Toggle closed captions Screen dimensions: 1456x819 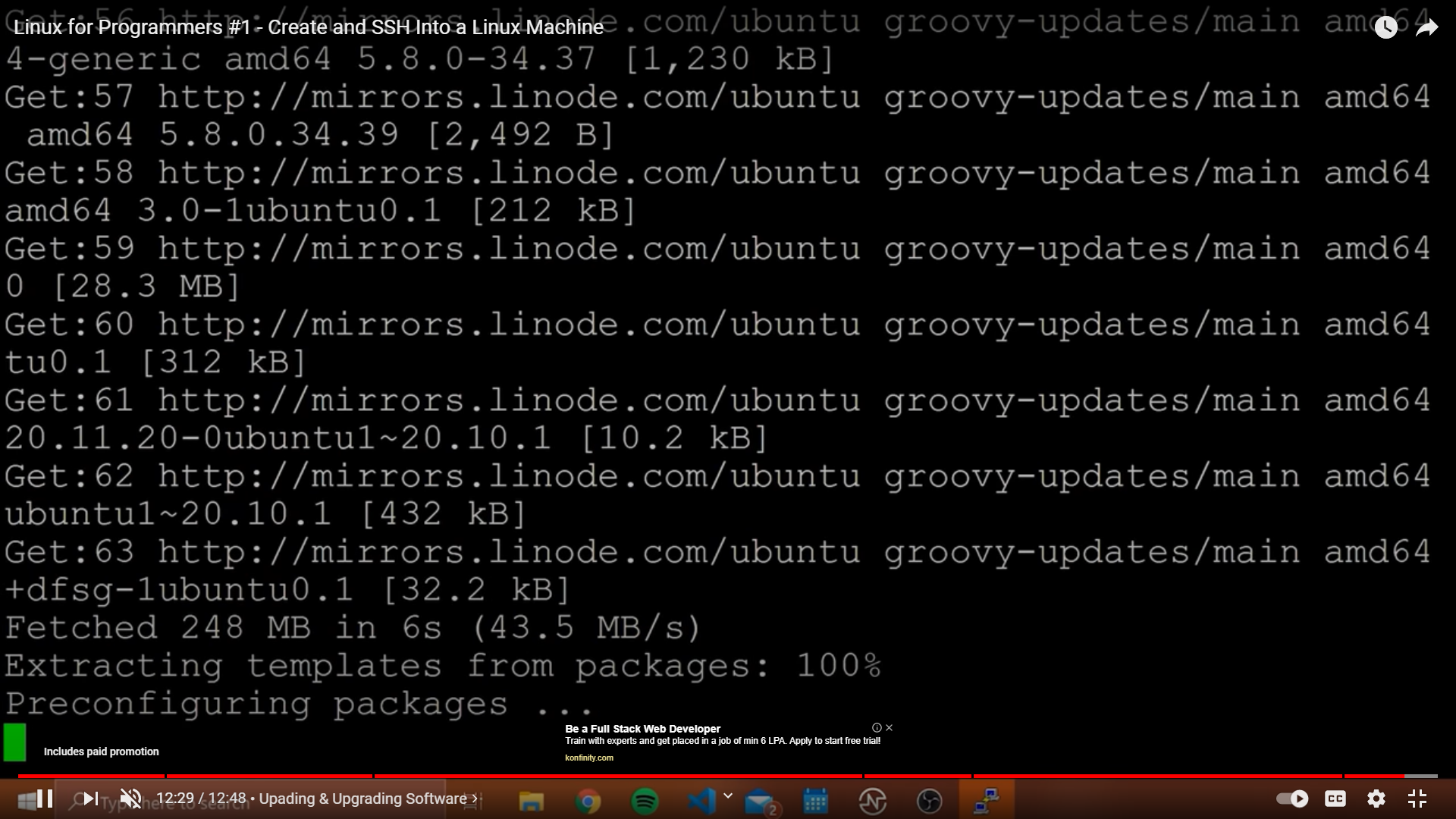[1335, 799]
